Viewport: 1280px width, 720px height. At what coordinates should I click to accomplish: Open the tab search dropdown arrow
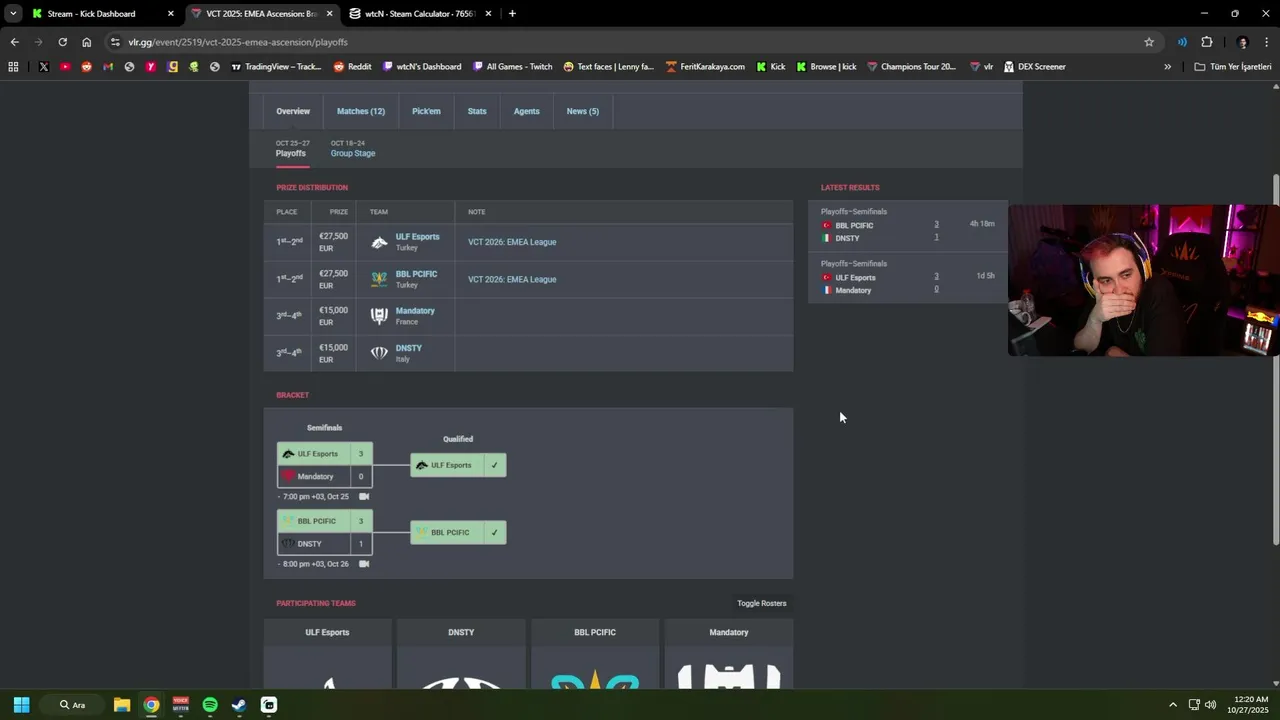pyautogui.click(x=13, y=14)
